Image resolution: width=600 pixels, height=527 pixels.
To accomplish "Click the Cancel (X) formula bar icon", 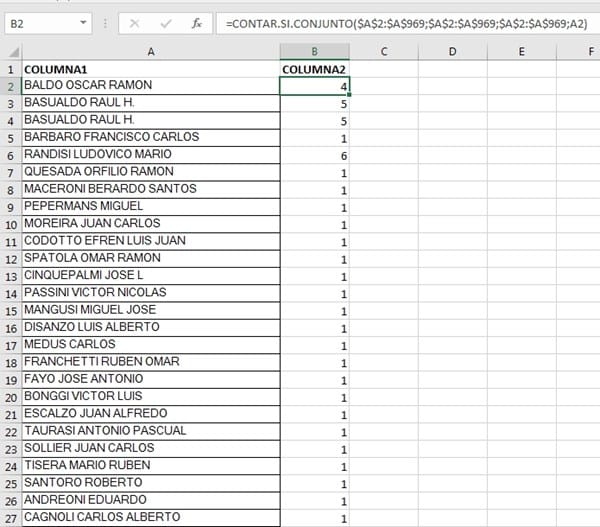I will point(134,24).
